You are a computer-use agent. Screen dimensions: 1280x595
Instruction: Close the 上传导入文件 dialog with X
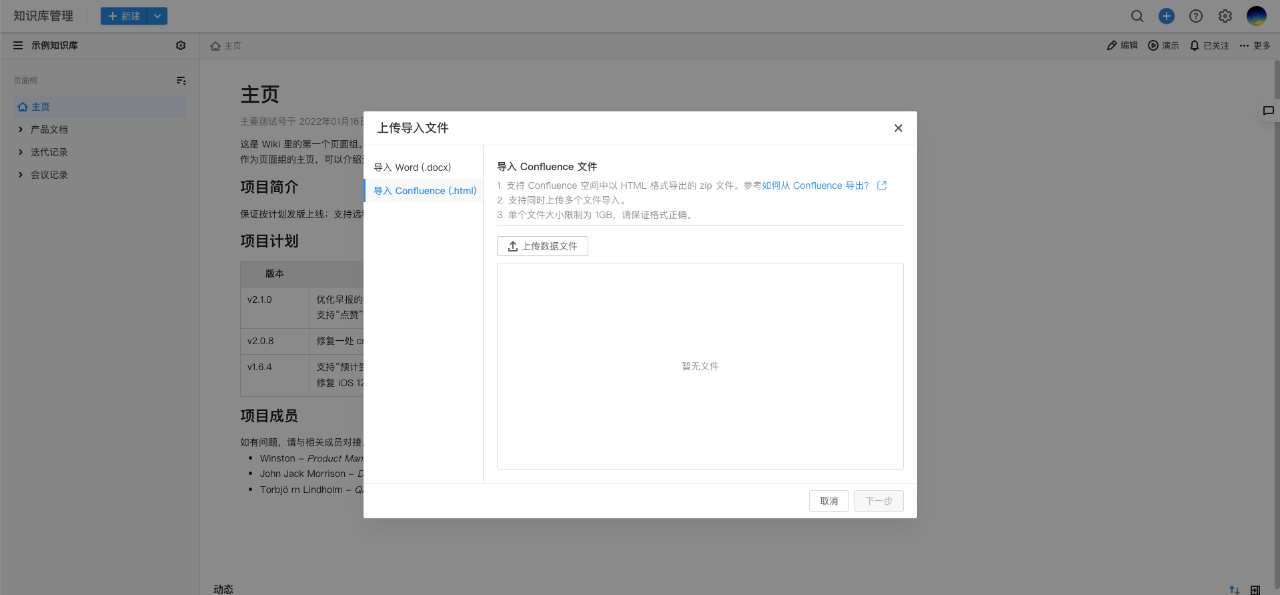point(898,128)
